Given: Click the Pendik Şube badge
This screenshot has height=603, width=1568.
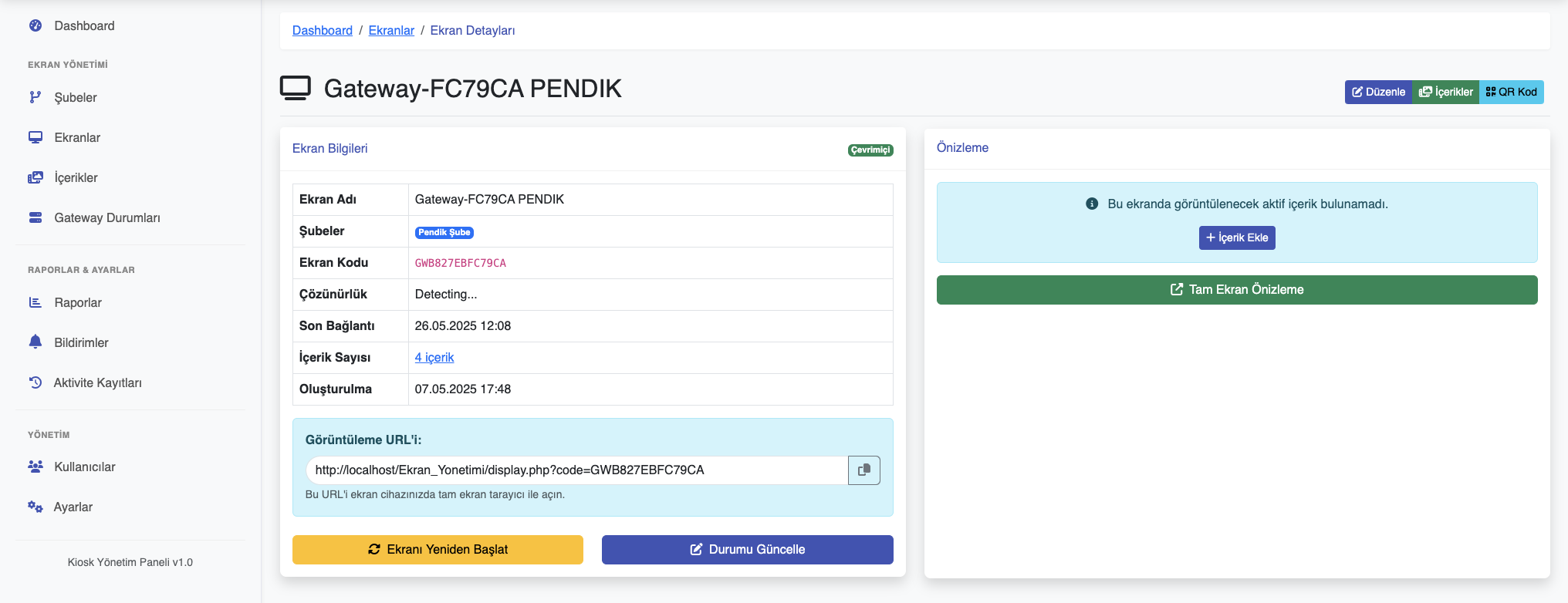Looking at the screenshot, I should (x=444, y=232).
